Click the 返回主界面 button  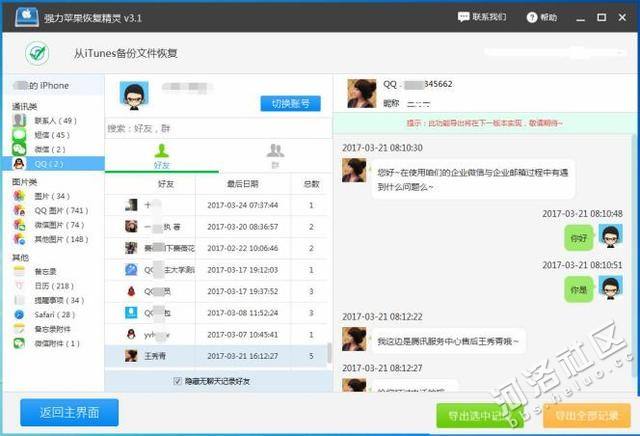pos(69,412)
